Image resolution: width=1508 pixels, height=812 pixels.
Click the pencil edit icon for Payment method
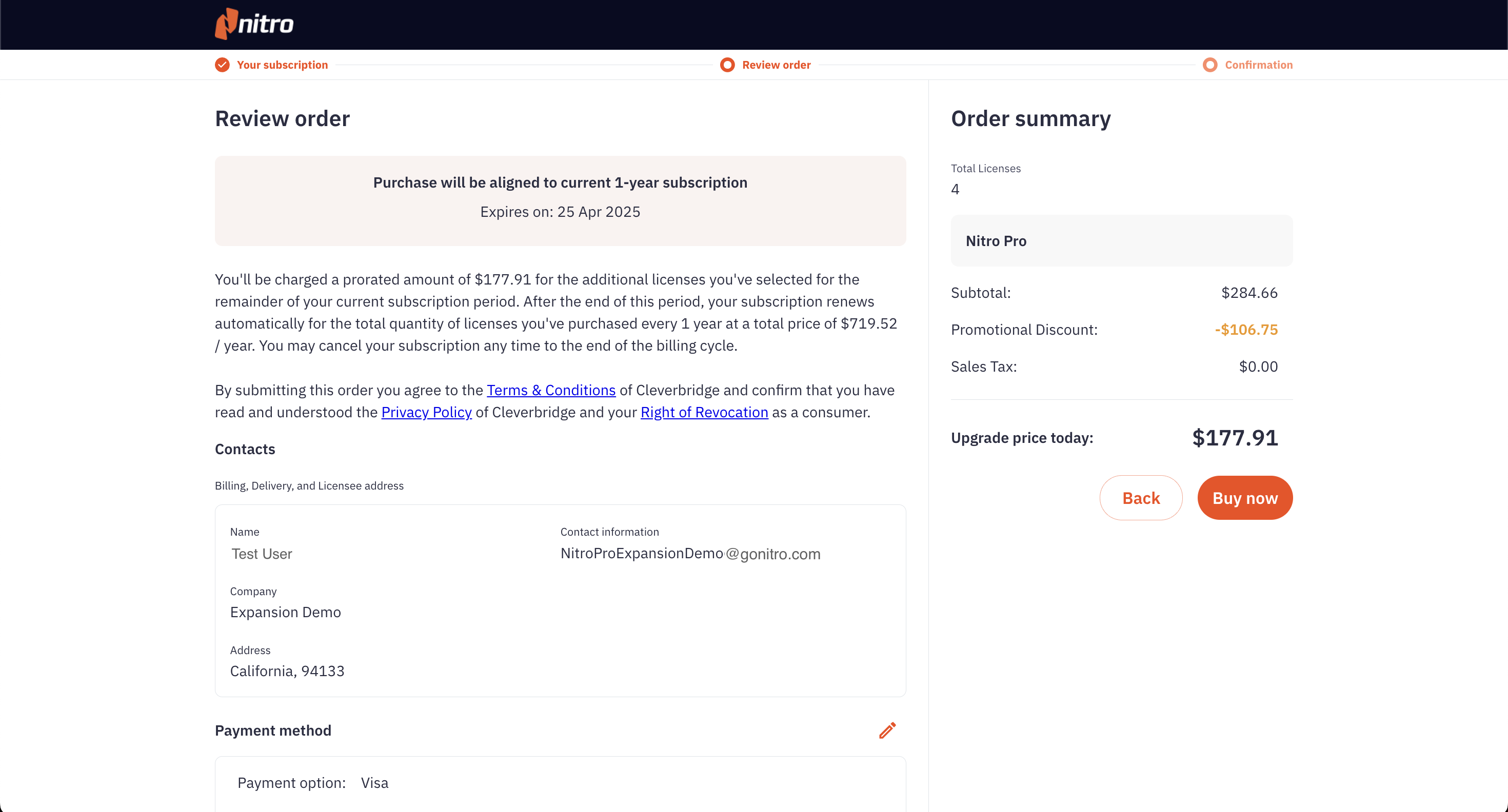pyautogui.click(x=887, y=730)
